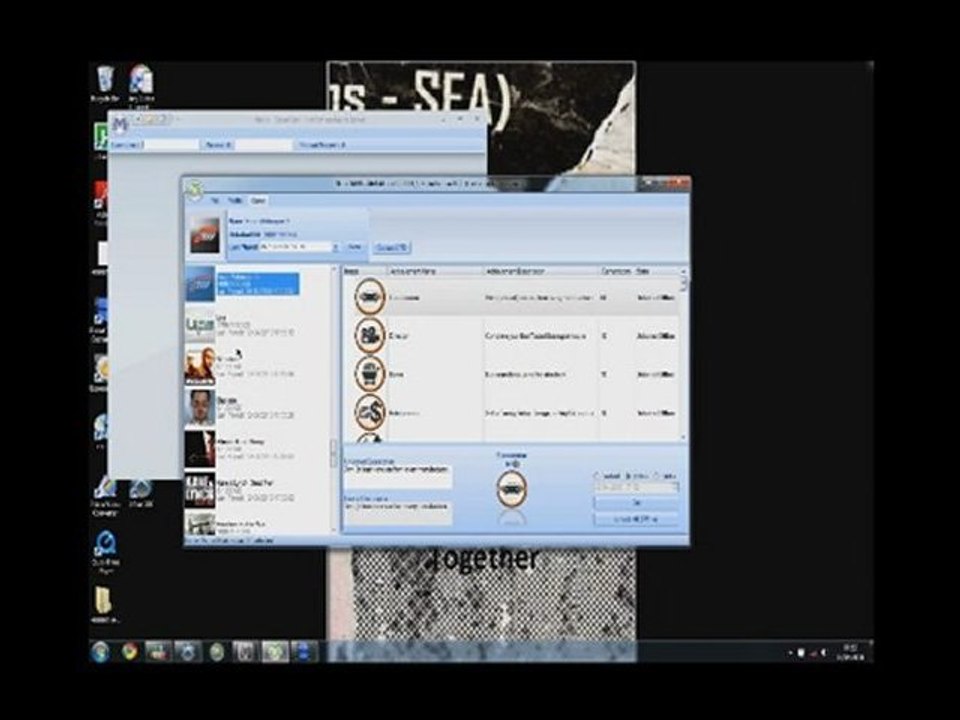The height and width of the screenshot is (720, 960).
Task: Click the bottom unlock-all button in details panel
Action: [636, 519]
